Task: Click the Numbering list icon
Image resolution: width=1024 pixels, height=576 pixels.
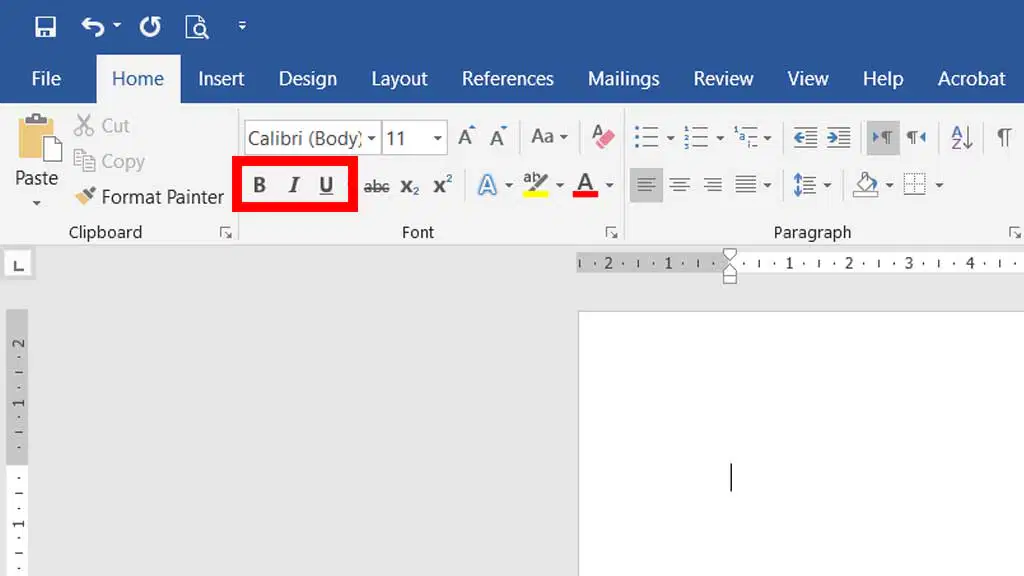Action: (696, 137)
